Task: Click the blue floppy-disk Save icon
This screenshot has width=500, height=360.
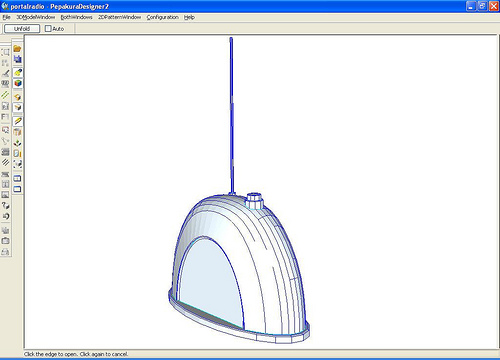Action: (x=17, y=59)
